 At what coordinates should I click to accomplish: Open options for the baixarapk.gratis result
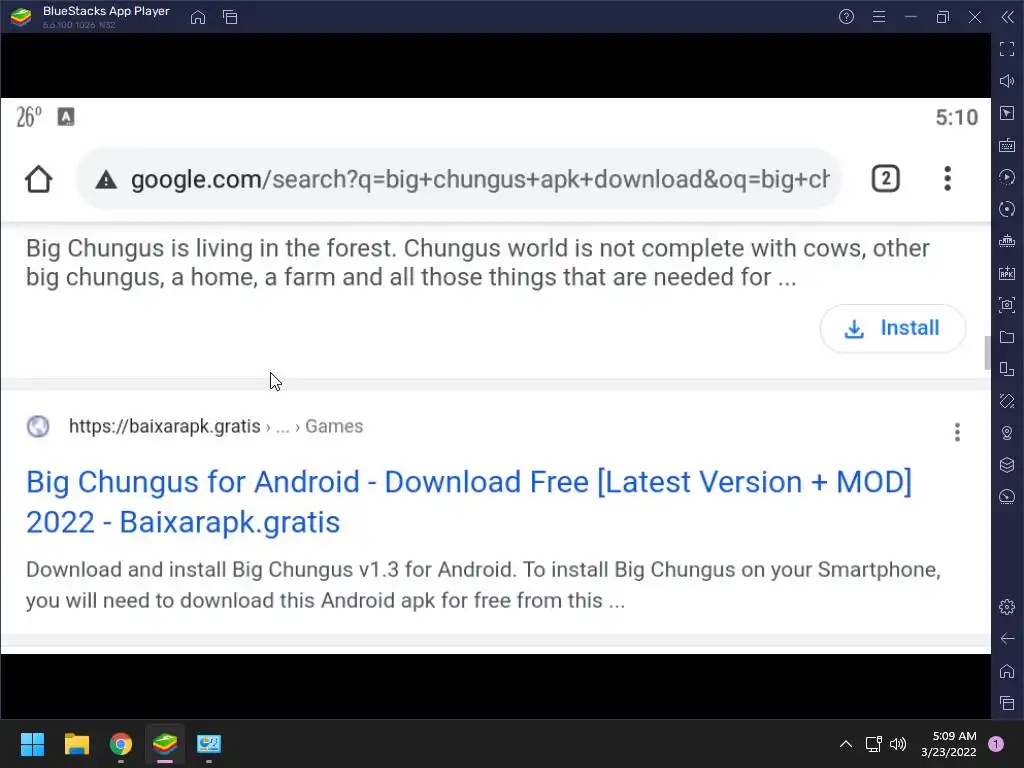click(x=957, y=432)
